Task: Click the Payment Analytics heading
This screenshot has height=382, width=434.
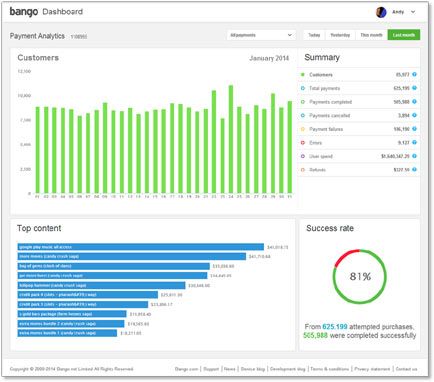Action: coord(37,36)
